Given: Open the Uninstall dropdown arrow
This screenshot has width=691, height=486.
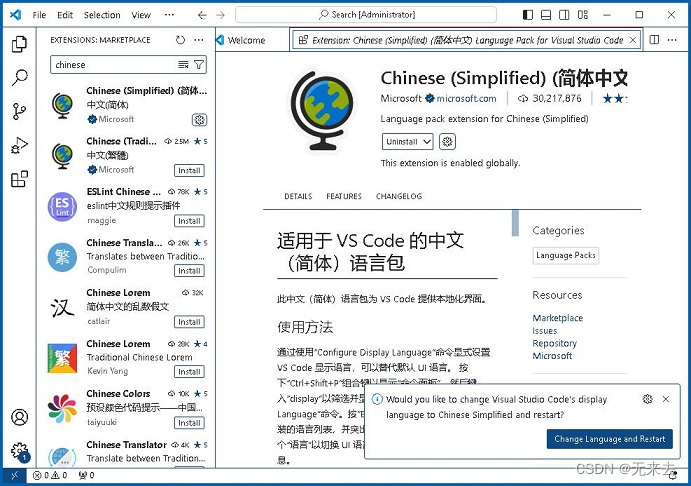Looking at the screenshot, I should point(427,142).
